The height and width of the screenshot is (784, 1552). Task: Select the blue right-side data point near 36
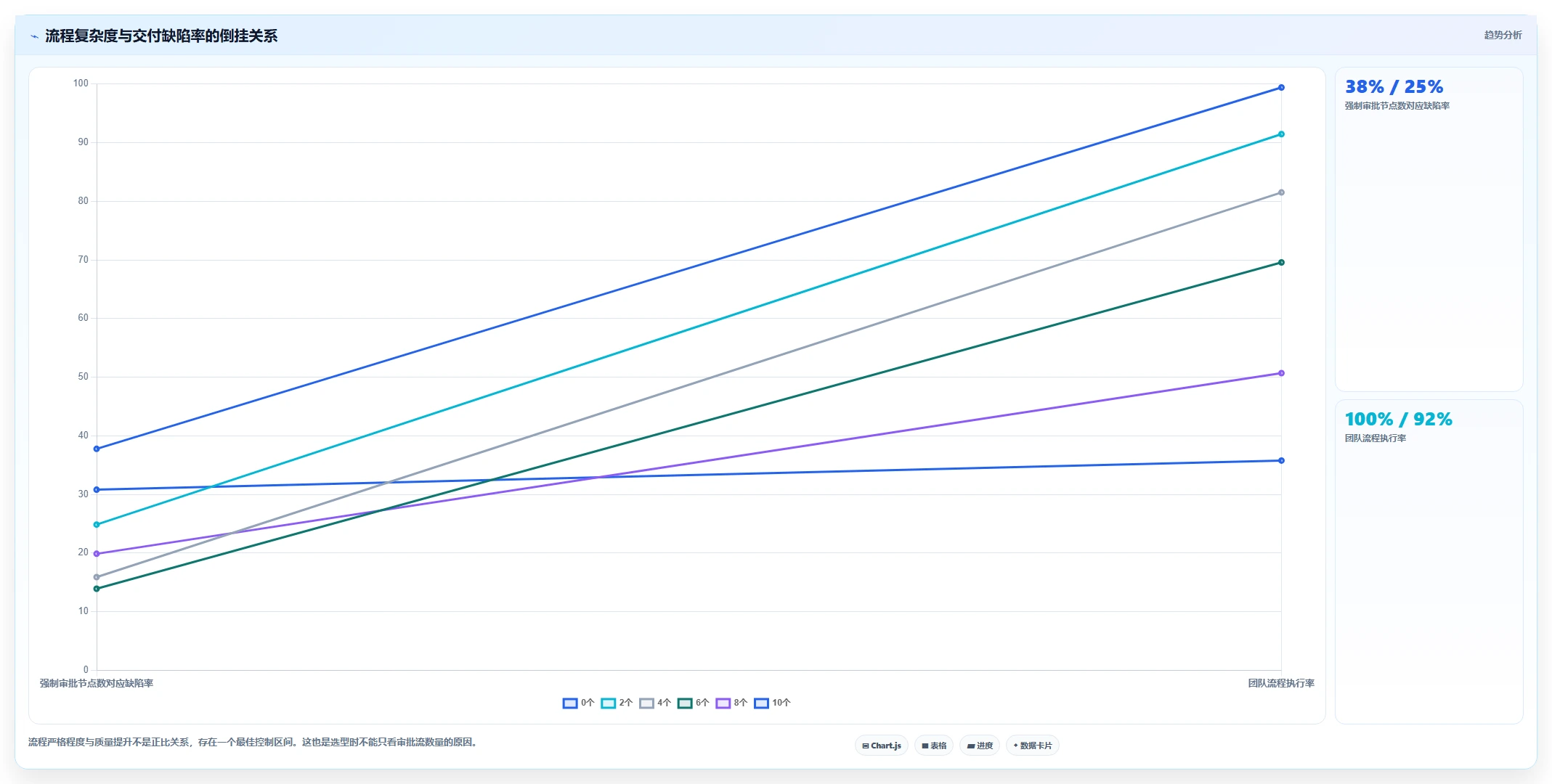click(1281, 461)
